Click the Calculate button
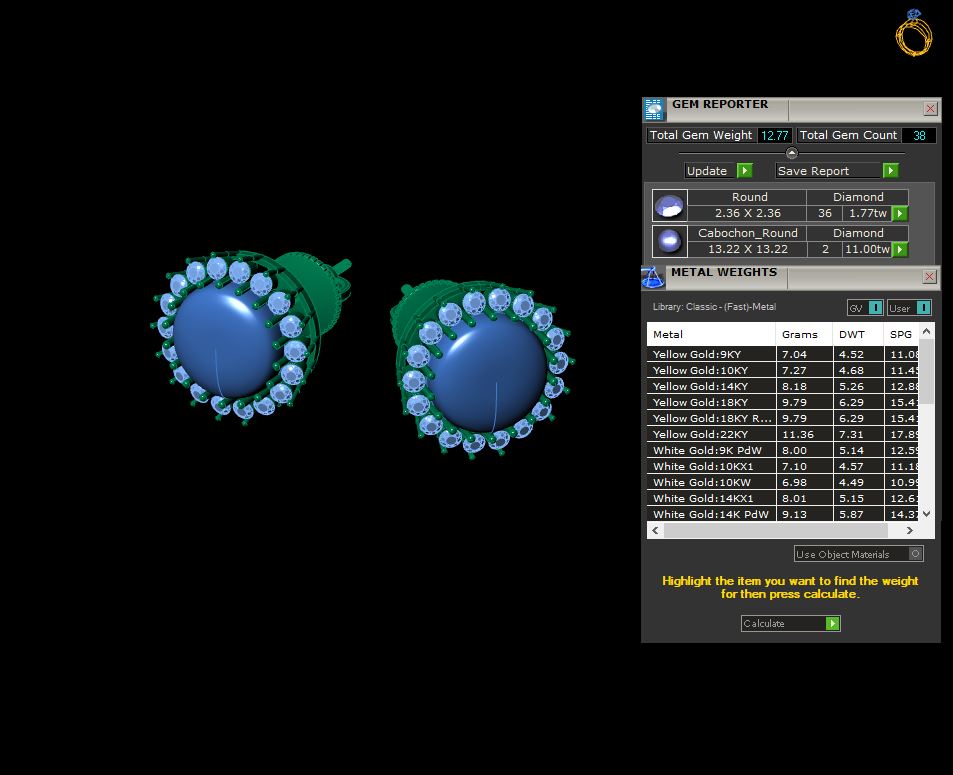The width and height of the screenshot is (953, 775). pyautogui.click(x=790, y=624)
